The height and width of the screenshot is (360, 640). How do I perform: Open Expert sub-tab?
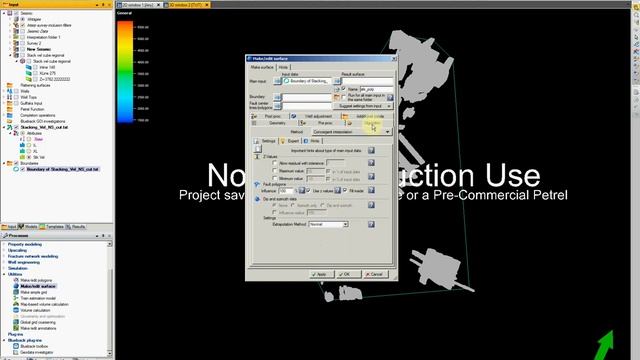[x=290, y=141]
